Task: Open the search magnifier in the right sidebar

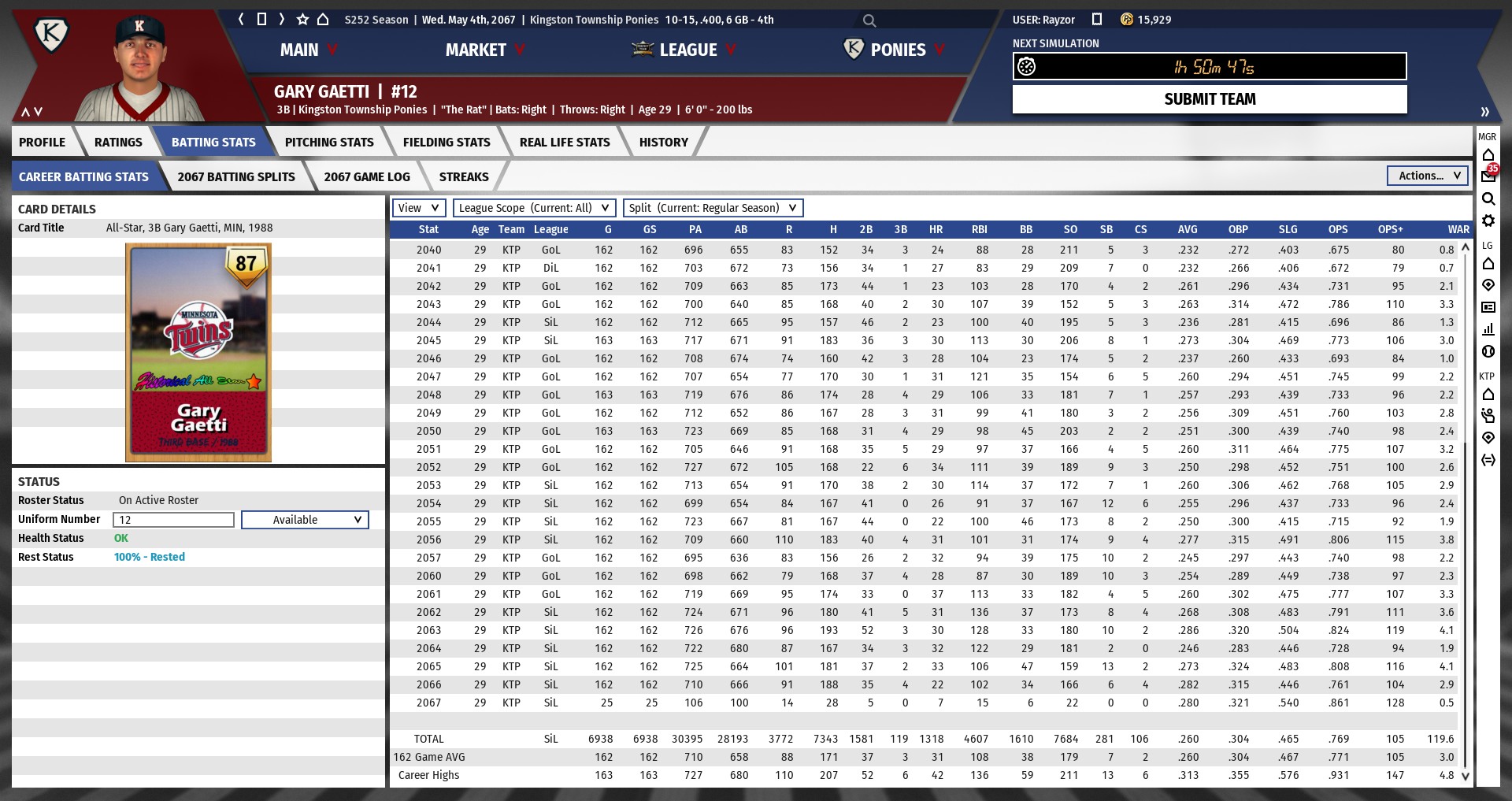Action: tap(1488, 198)
